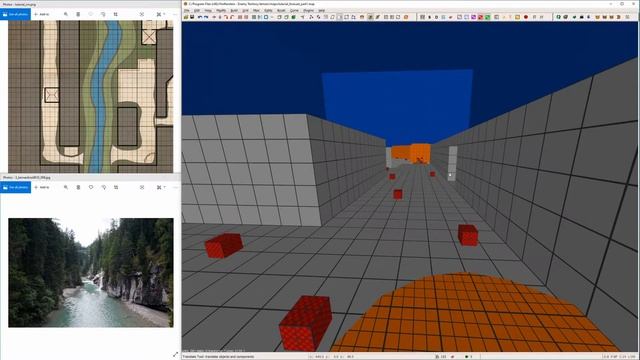The height and width of the screenshot is (360, 640).
Task: Click the green square toolbar icon beside red
Action: (x=487, y=17)
